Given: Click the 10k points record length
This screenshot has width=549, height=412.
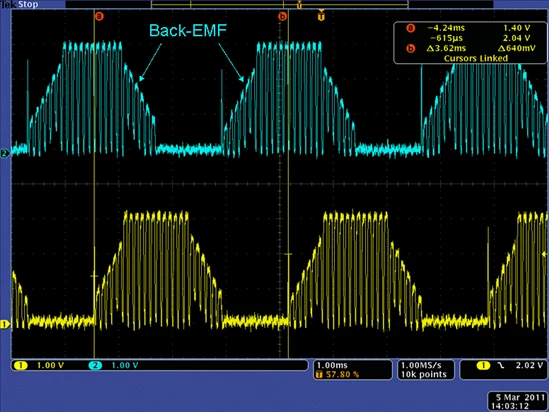Looking at the screenshot, I should 424,375.
